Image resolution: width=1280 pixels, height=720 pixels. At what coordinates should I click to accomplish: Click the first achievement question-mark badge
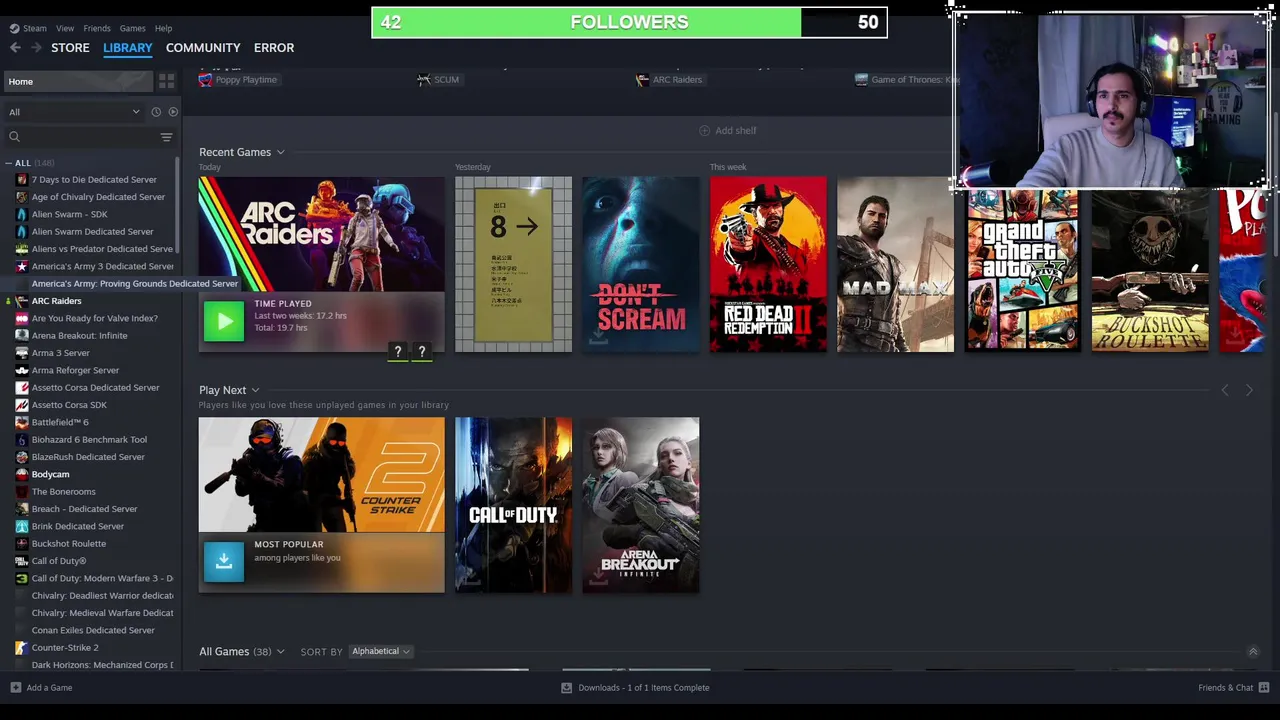(398, 351)
